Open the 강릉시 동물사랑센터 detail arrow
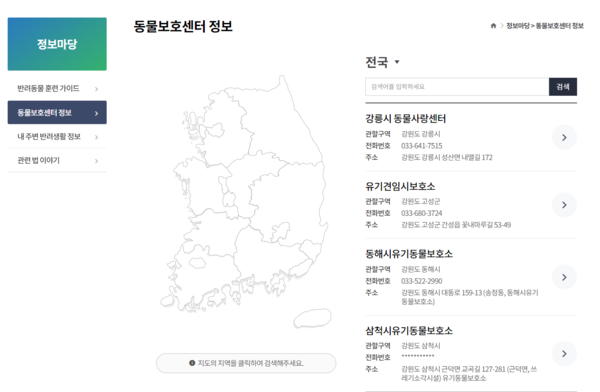The image size is (600, 392). (x=564, y=137)
